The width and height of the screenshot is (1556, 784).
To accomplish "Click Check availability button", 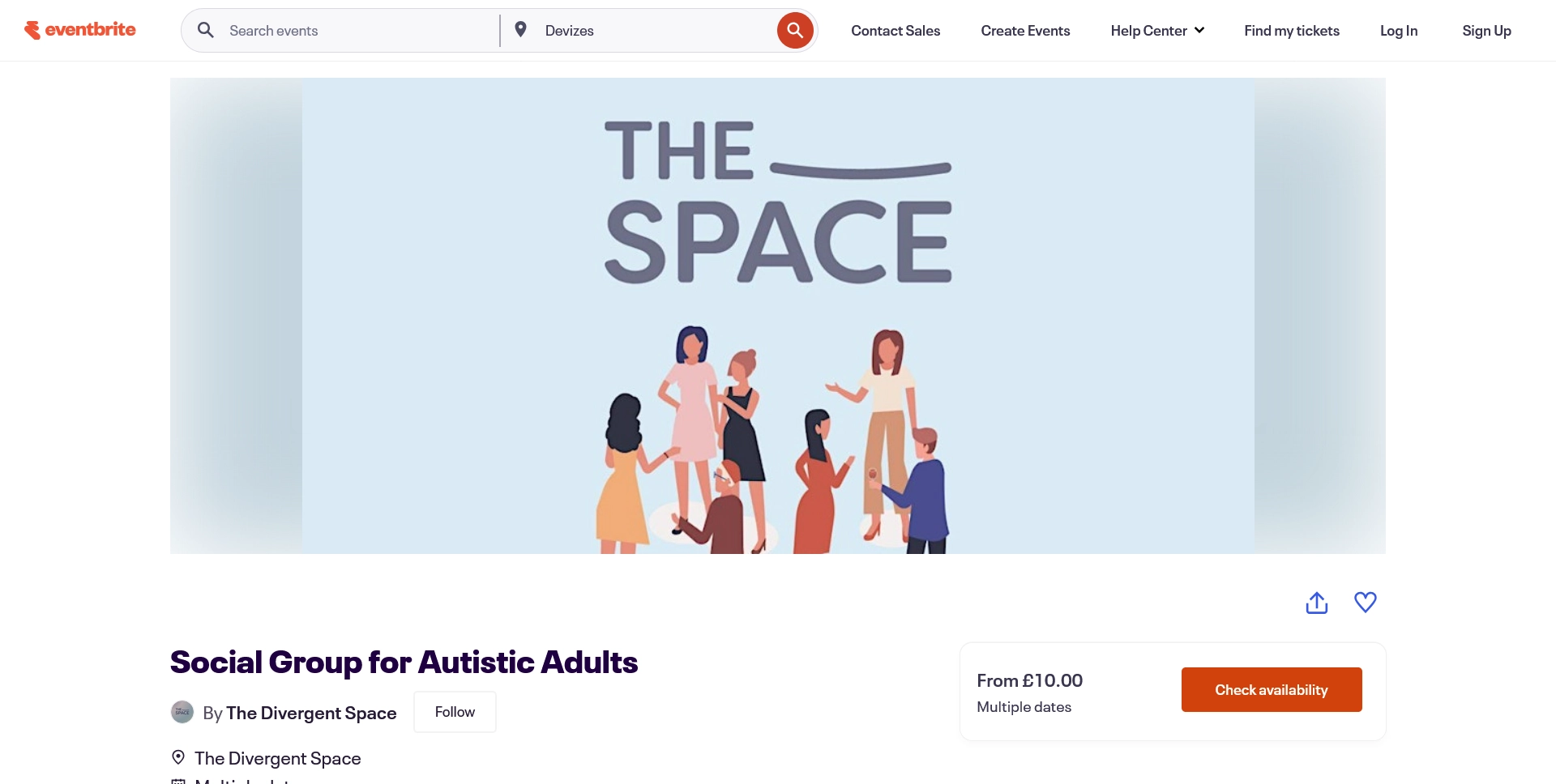I will click(x=1271, y=690).
